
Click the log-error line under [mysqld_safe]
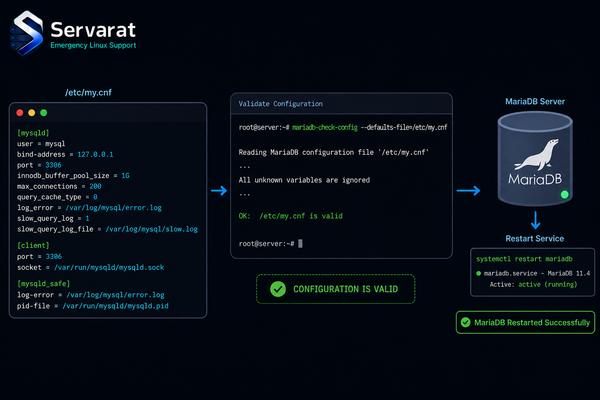pyautogui.click(x=91, y=295)
